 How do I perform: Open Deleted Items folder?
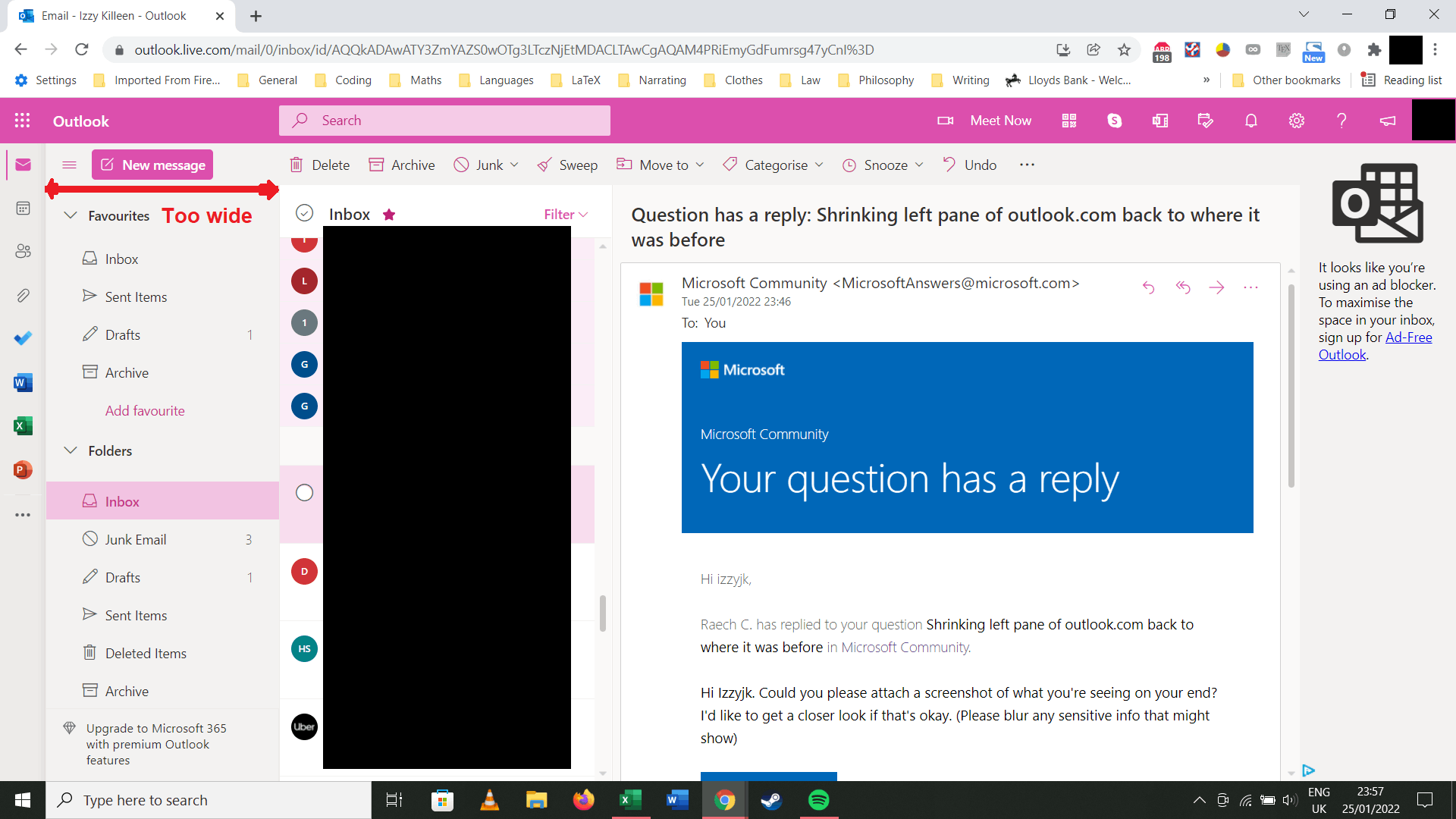pyautogui.click(x=146, y=653)
